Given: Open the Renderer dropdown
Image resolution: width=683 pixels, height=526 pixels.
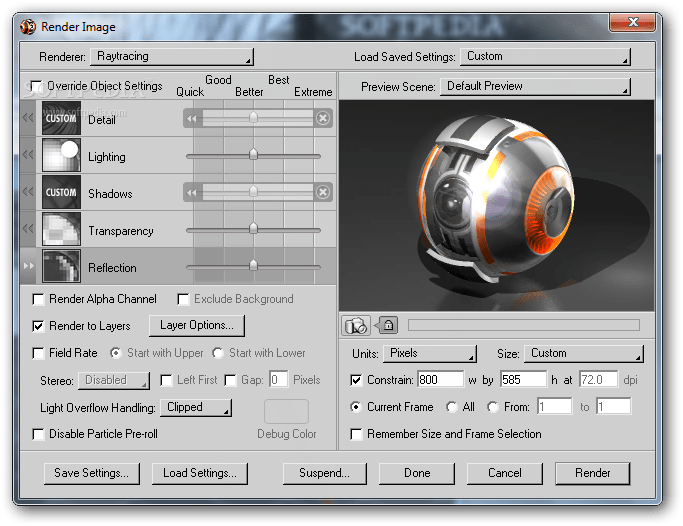Looking at the screenshot, I should (172, 57).
